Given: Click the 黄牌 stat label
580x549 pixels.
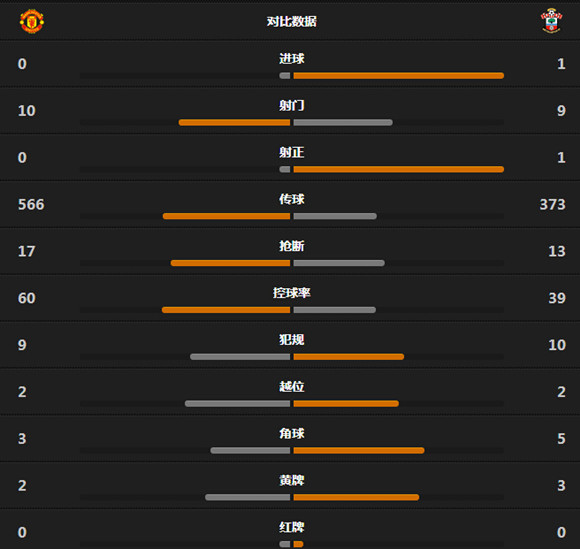Looking at the screenshot, I should [x=291, y=480].
